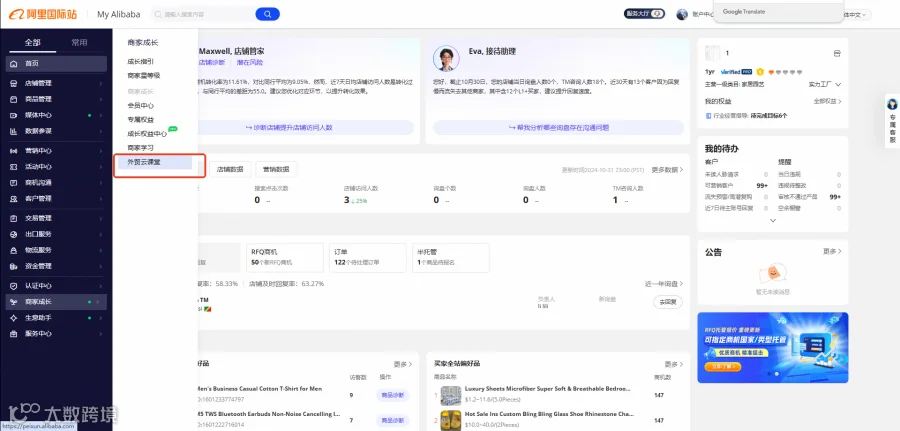This screenshot has width=900, height=431.
Task: Click the shop icon in profile card
Action: tap(837, 53)
